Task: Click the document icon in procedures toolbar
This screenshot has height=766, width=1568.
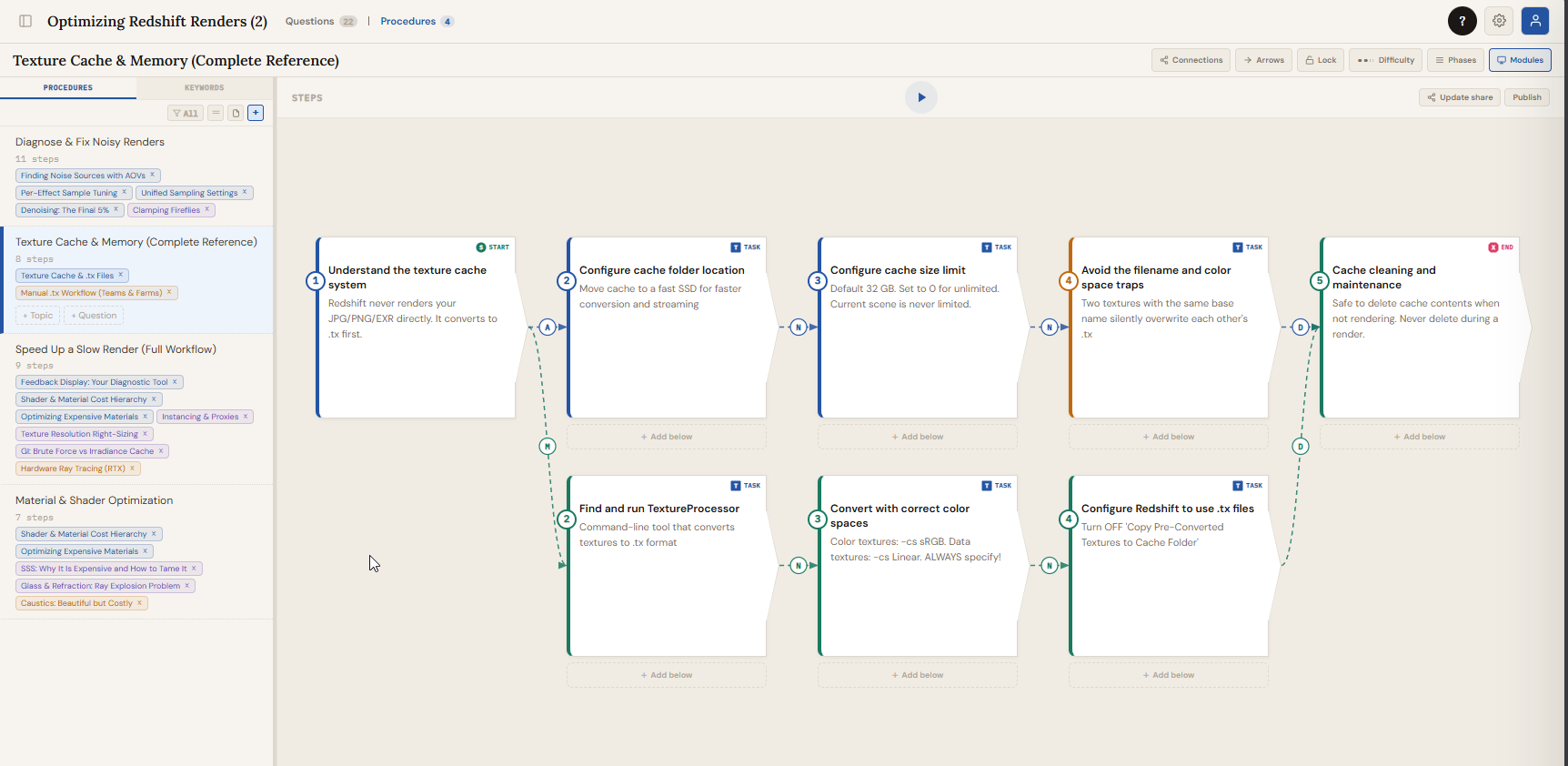Action: point(236,113)
